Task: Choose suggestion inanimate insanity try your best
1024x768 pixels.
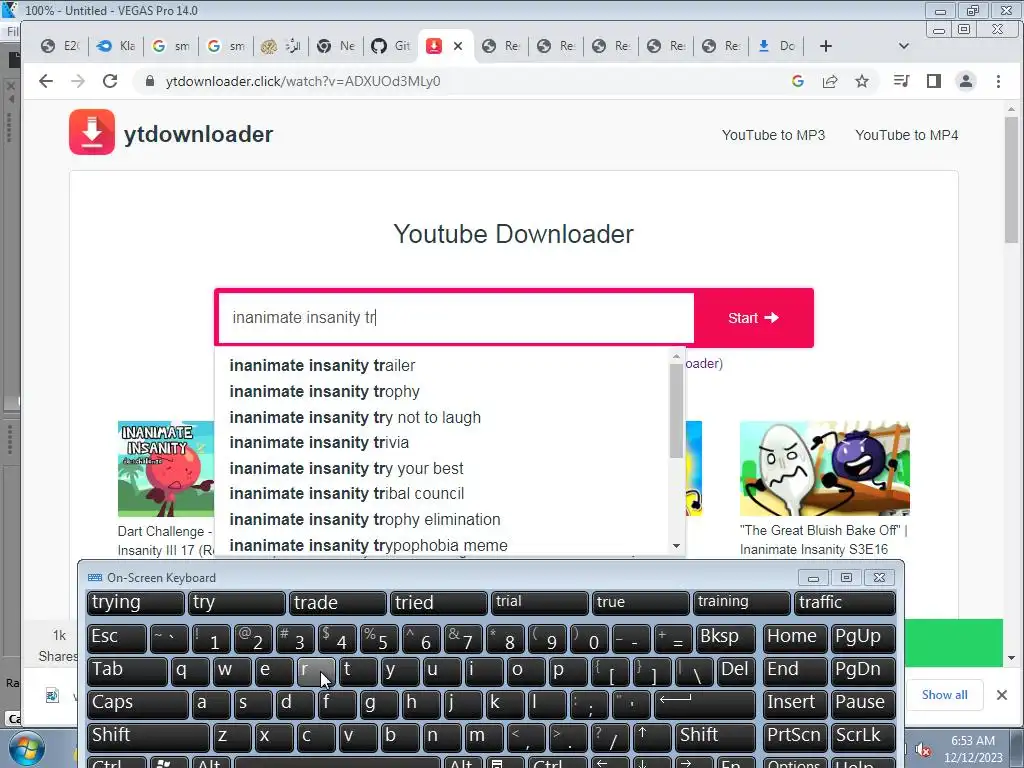Action: point(441,468)
